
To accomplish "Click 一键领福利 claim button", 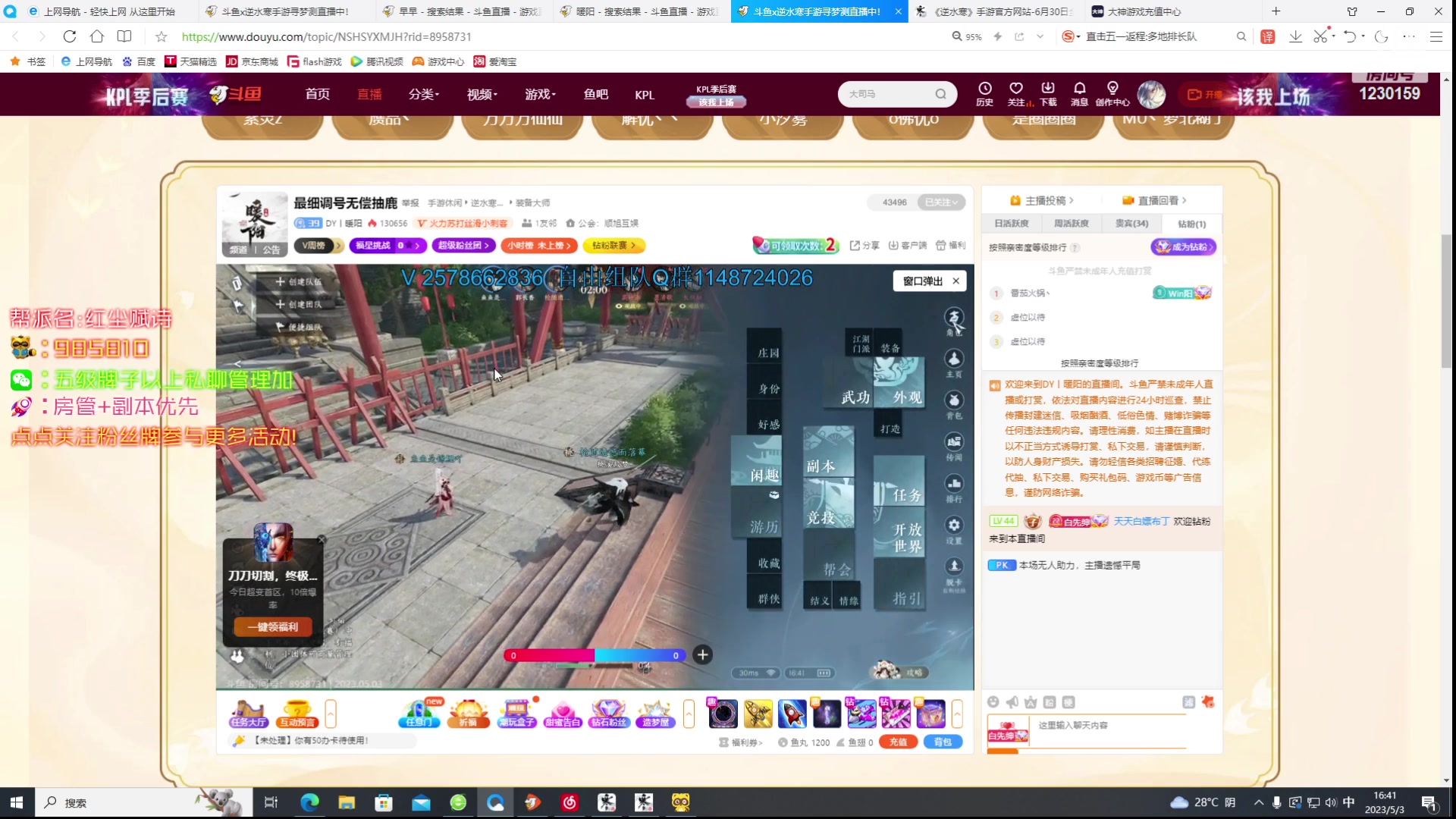I will 273,627.
